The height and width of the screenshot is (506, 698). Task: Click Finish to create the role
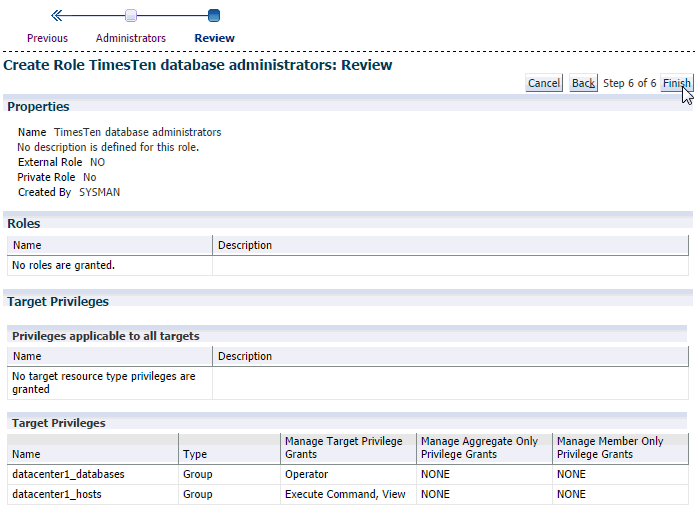click(x=676, y=83)
